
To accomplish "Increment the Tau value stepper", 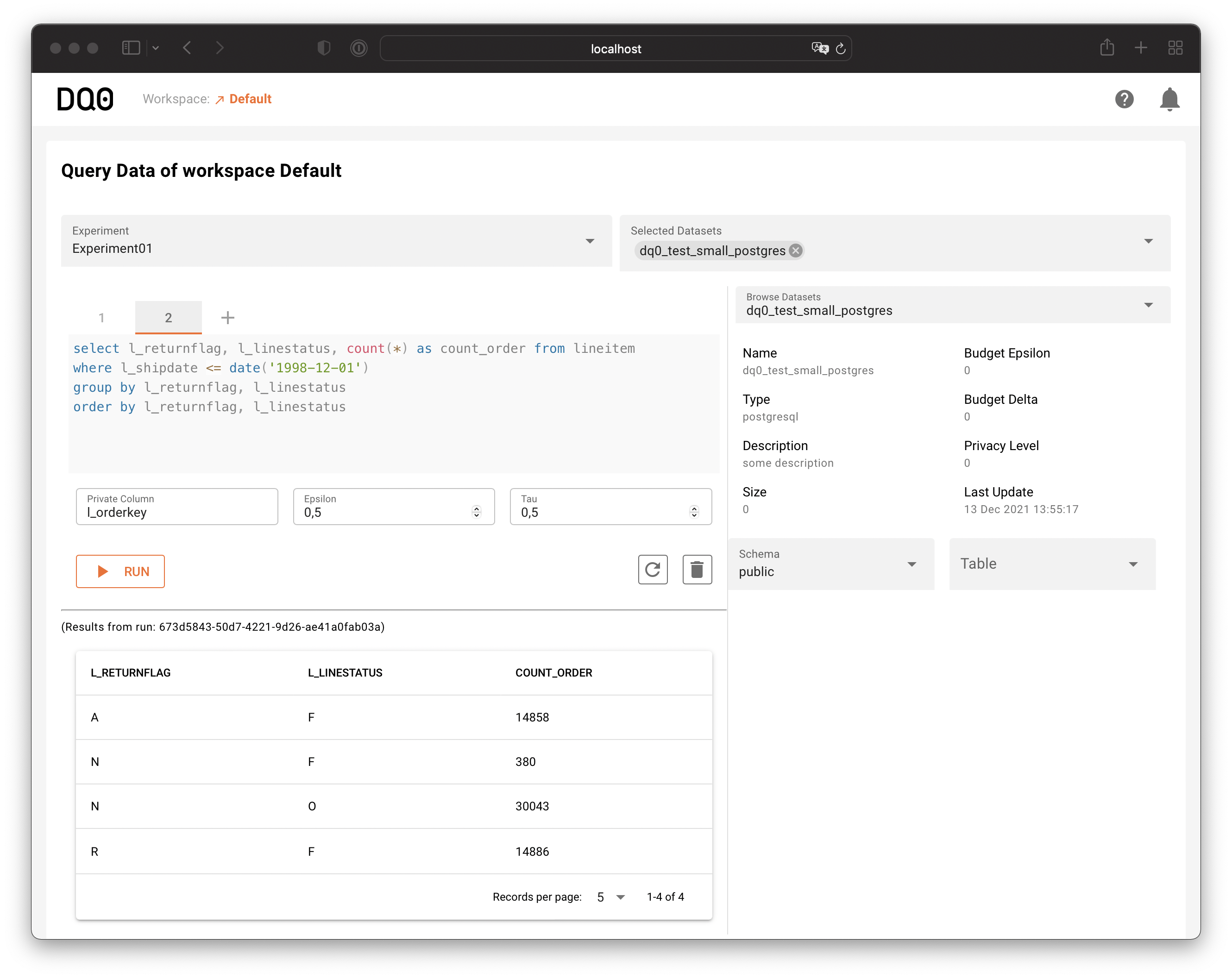I will pos(696,505).
